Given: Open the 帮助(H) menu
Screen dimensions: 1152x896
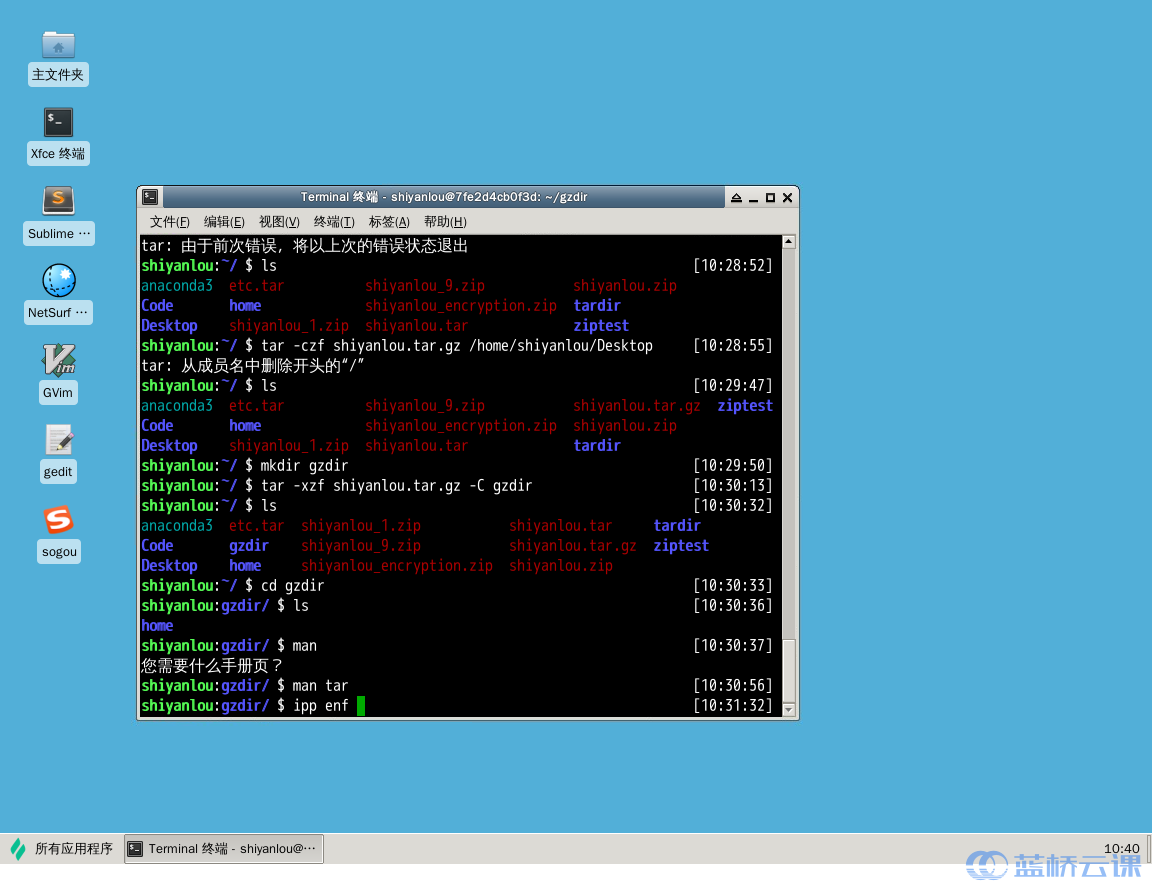Looking at the screenshot, I should (x=445, y=222).
